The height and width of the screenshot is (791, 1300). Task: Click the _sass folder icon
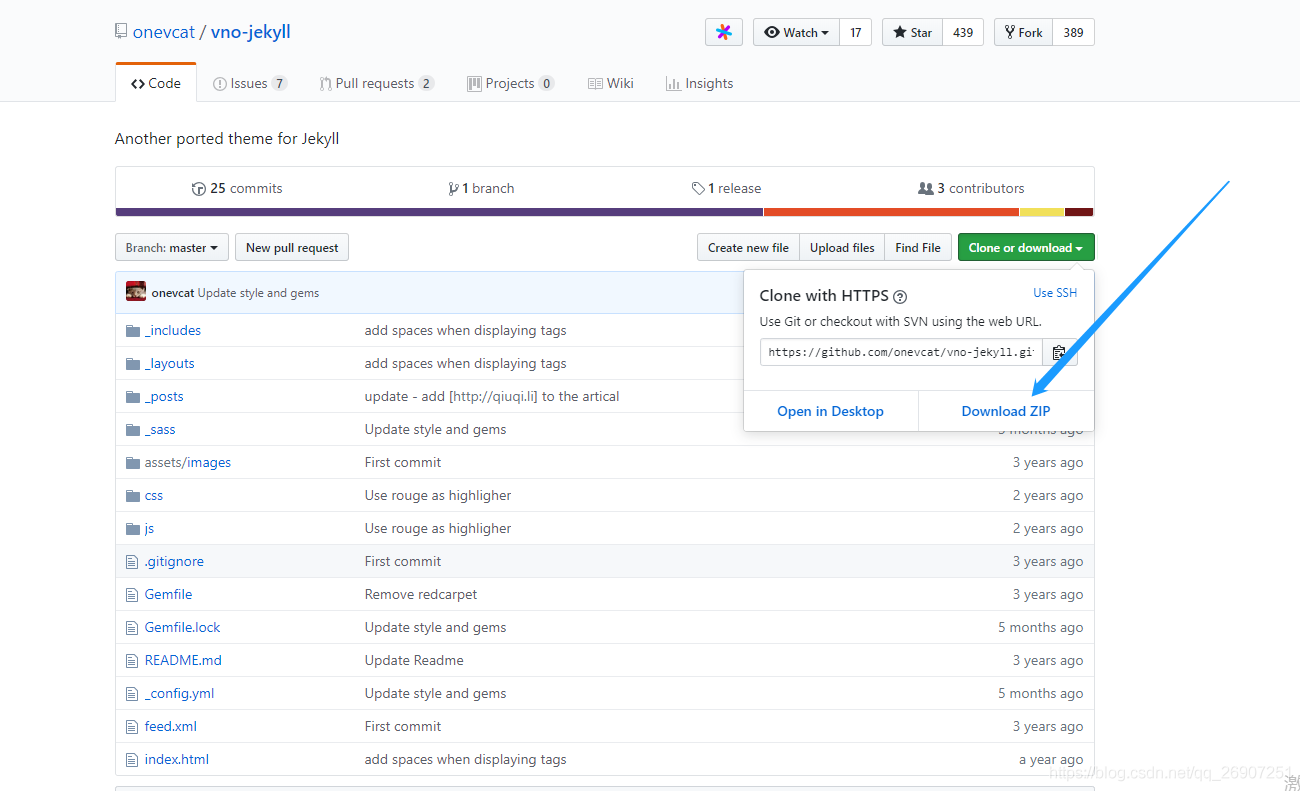click(133, 429)
